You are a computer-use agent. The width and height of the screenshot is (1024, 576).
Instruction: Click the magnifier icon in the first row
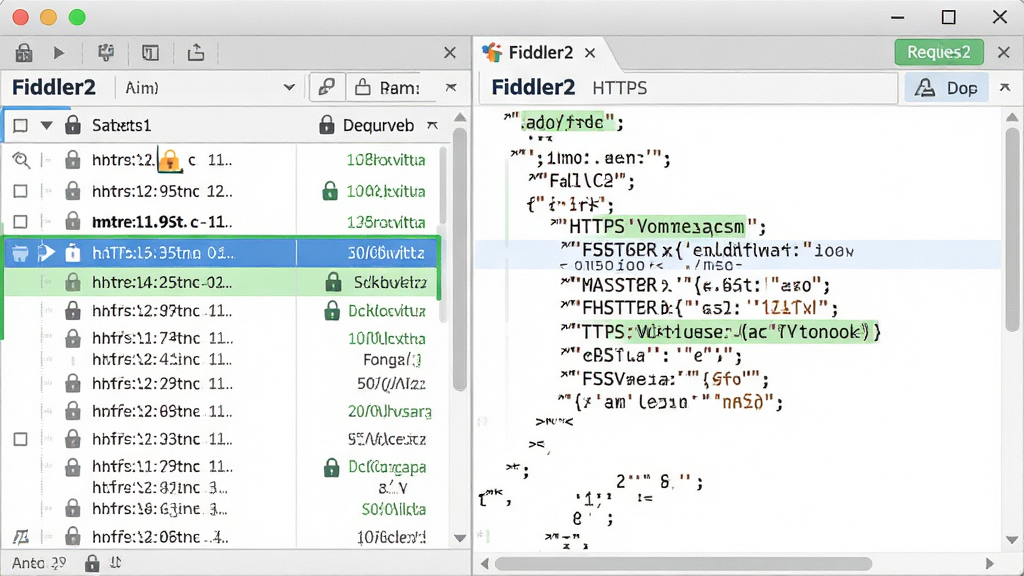21,160
